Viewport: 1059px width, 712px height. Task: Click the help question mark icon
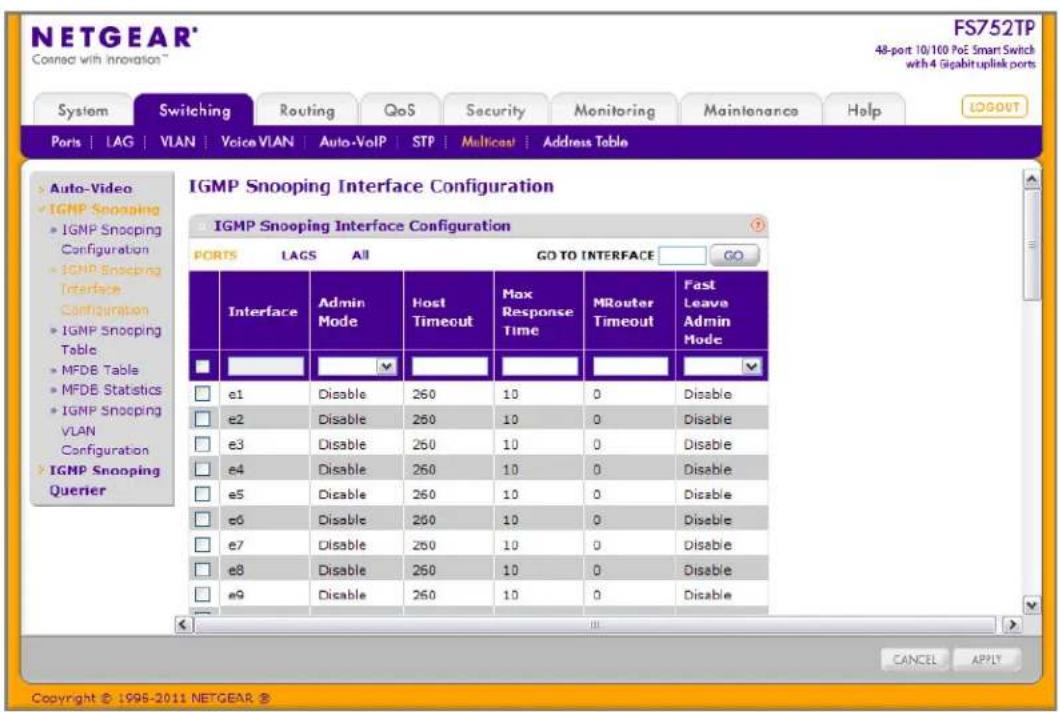tap(758, 226)
